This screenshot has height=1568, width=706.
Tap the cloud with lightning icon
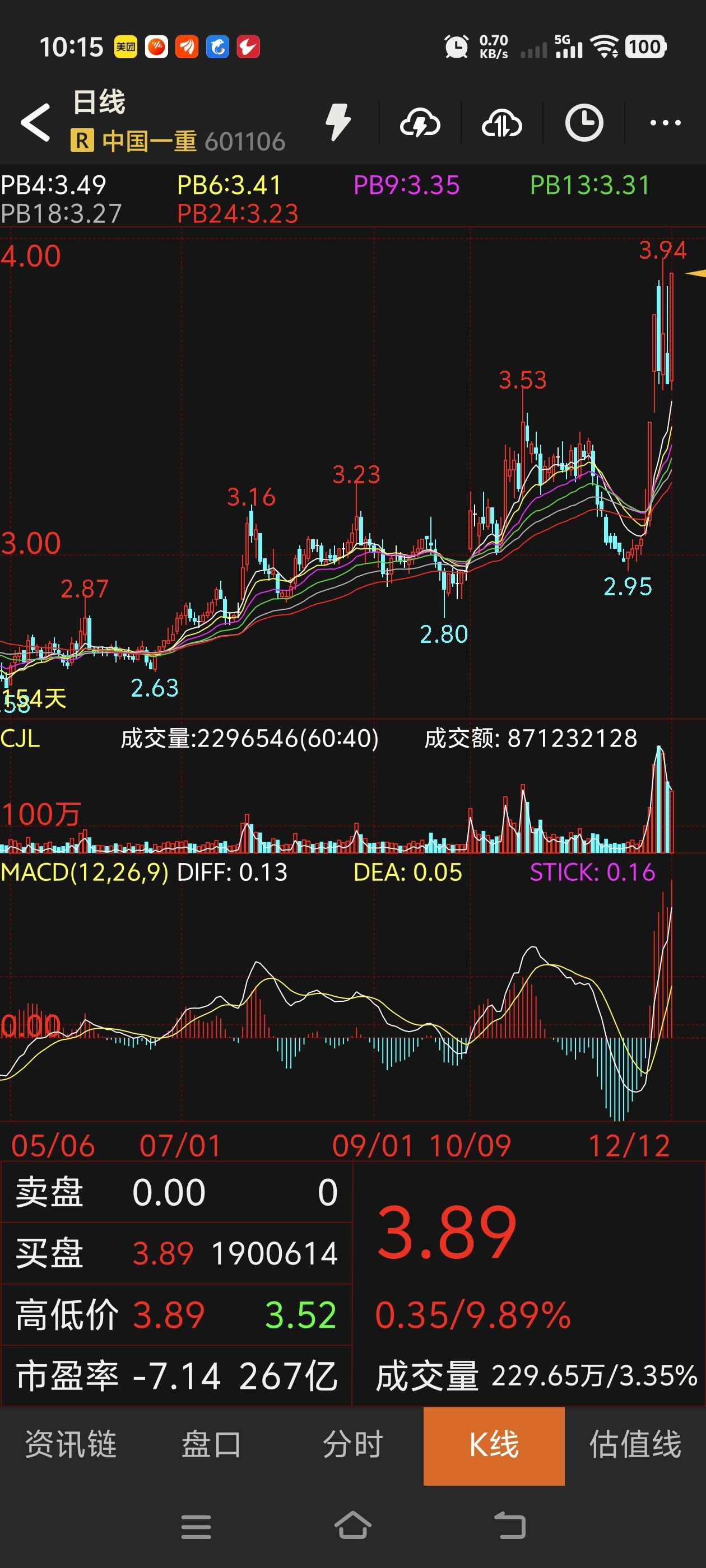(420, 123)
